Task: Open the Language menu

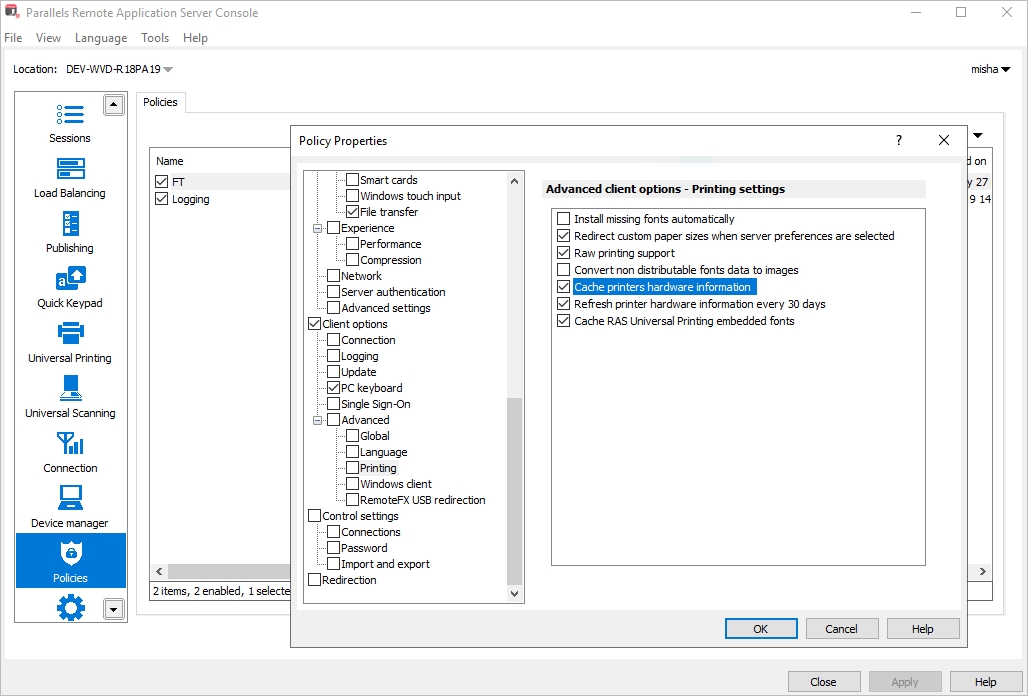Action: tap(101, 38)
